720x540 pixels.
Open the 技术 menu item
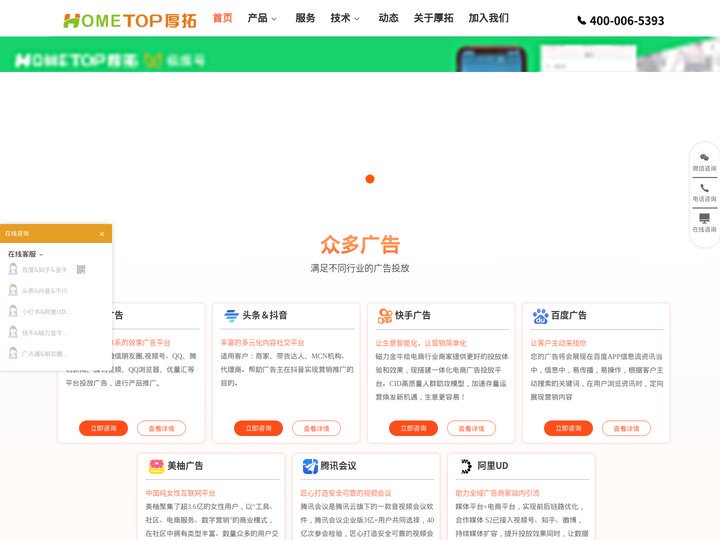(x=340, y=18)
